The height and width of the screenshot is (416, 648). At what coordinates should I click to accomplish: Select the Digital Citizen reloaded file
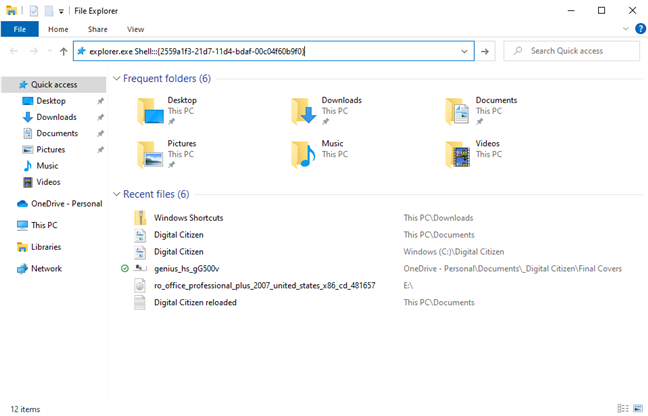click(195, 302)
